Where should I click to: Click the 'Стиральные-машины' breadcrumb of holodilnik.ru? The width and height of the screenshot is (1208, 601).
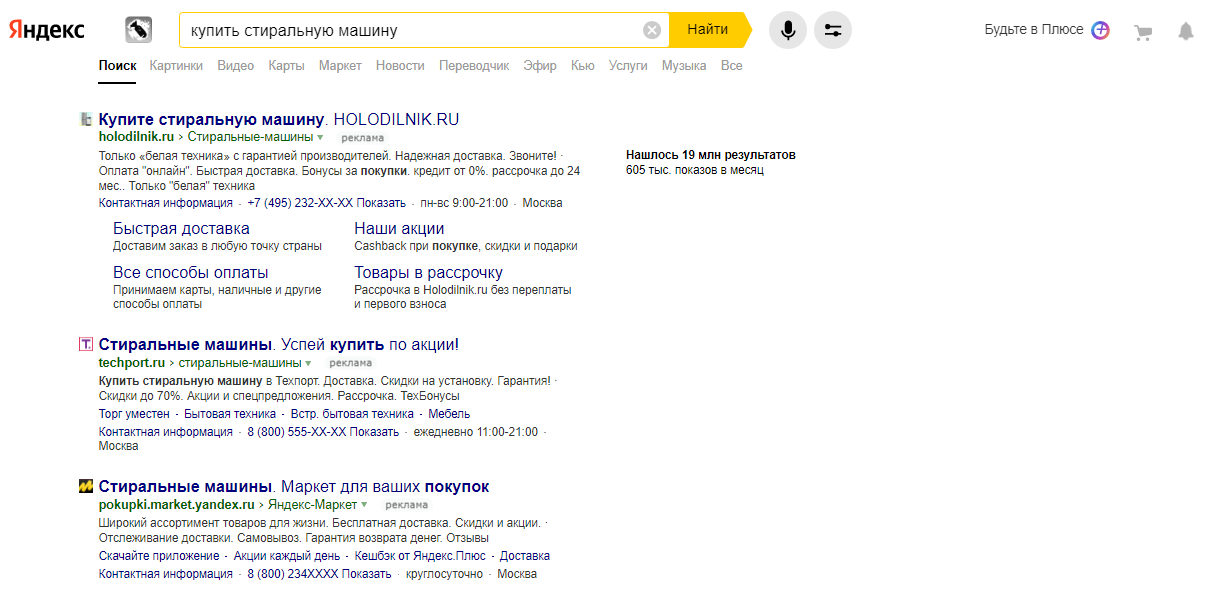[251, 137]
